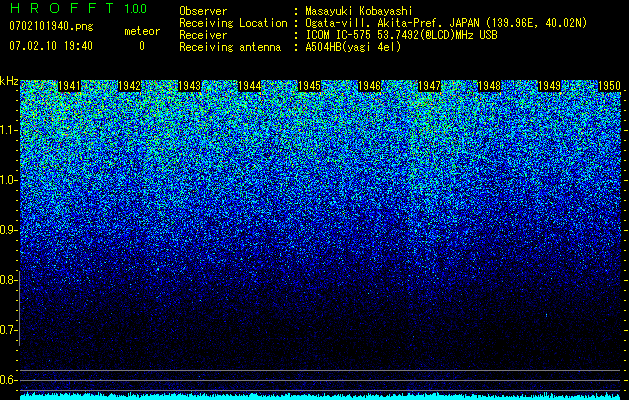Click the 1.1 frequency axis label
Screen dimensions: 629x400
pos(8,130)
